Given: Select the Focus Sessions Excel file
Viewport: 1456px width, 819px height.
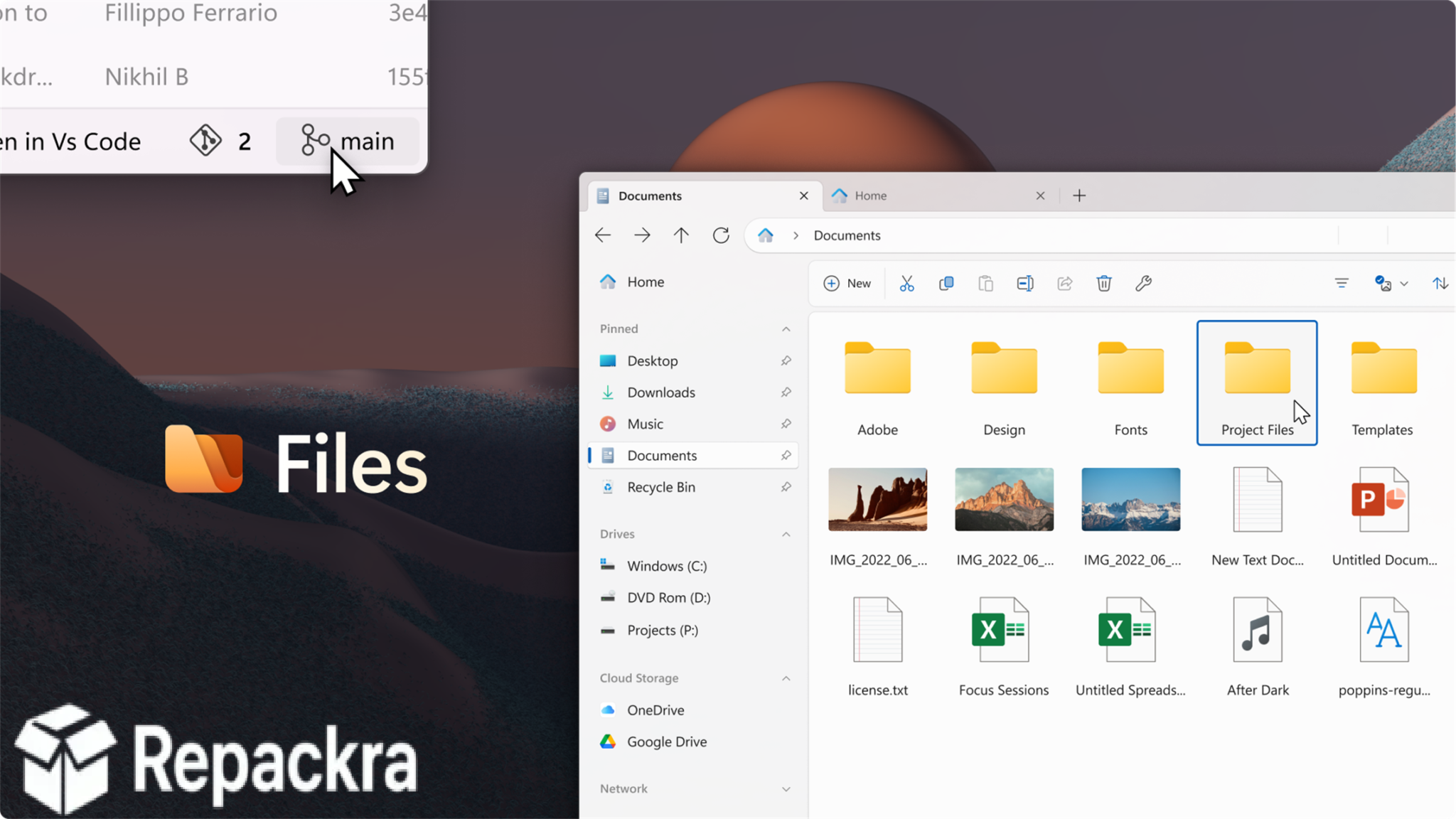Looking at the screenshot, I should coord(1004,647).
